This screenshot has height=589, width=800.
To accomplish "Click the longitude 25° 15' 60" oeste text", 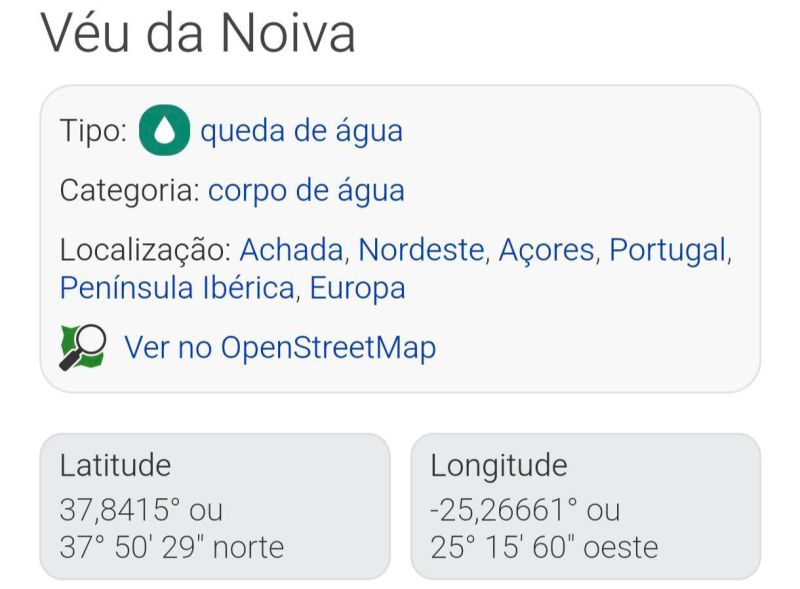I will coord(544,547).
